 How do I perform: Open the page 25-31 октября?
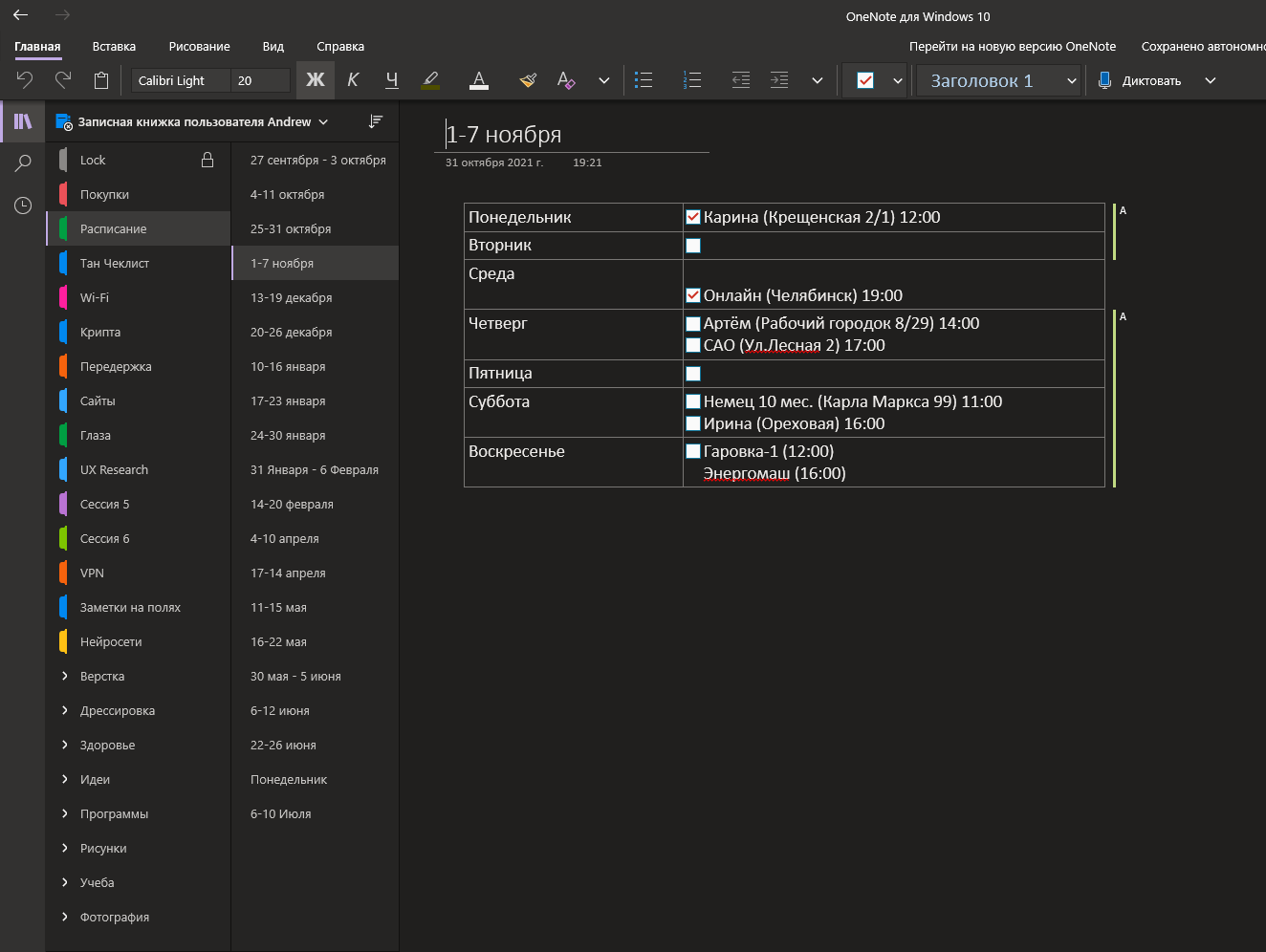click(x=316, y=228)
